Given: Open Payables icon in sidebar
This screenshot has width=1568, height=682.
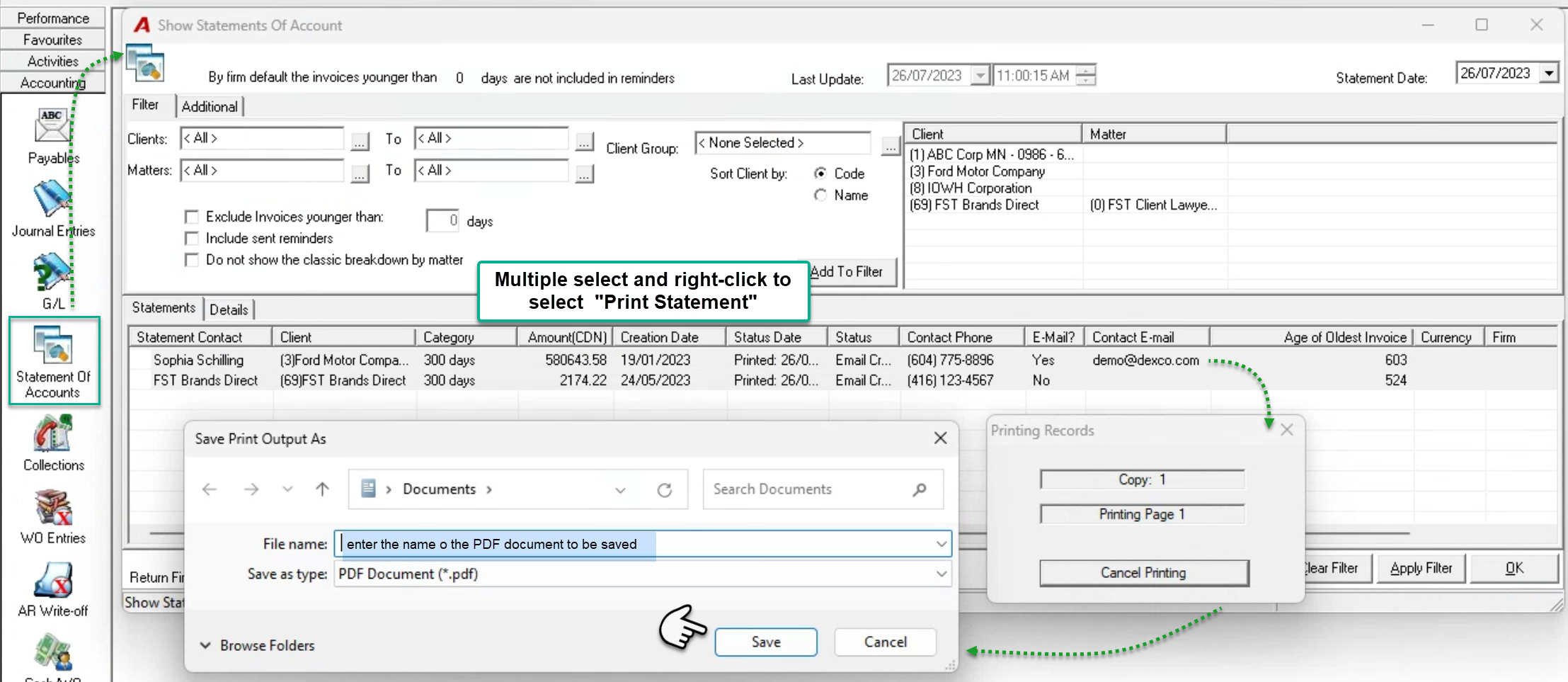Looking at the screenshot, I should 52,127.
